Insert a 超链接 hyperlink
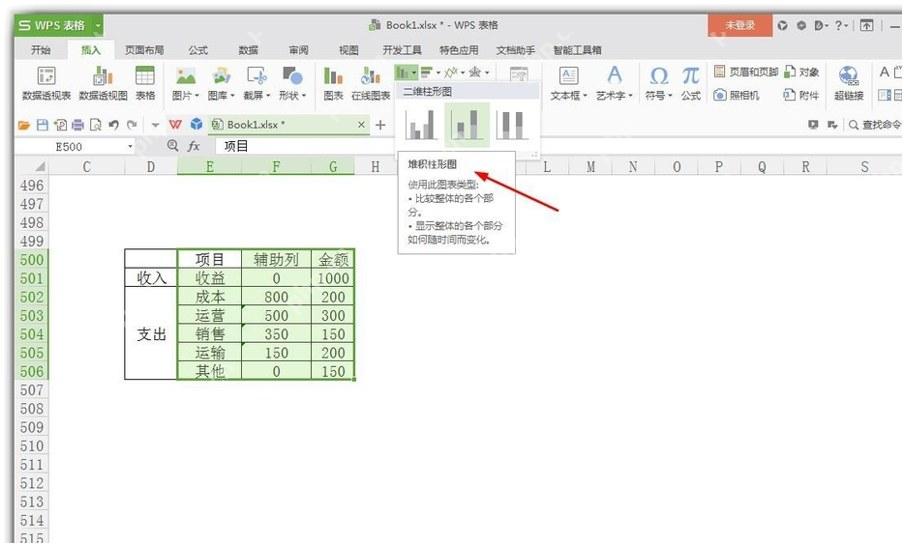Viewport: 904px width, 545px height. click(x=849, y=84)
